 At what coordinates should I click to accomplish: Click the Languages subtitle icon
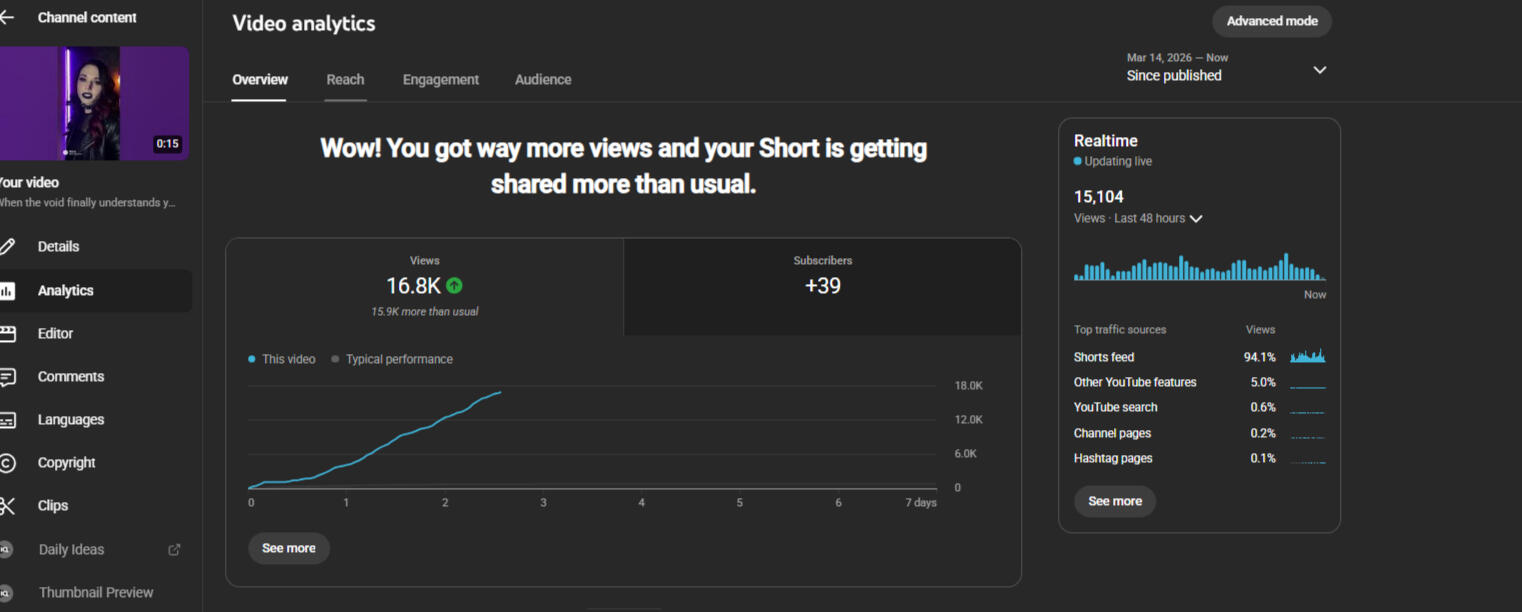7,420
